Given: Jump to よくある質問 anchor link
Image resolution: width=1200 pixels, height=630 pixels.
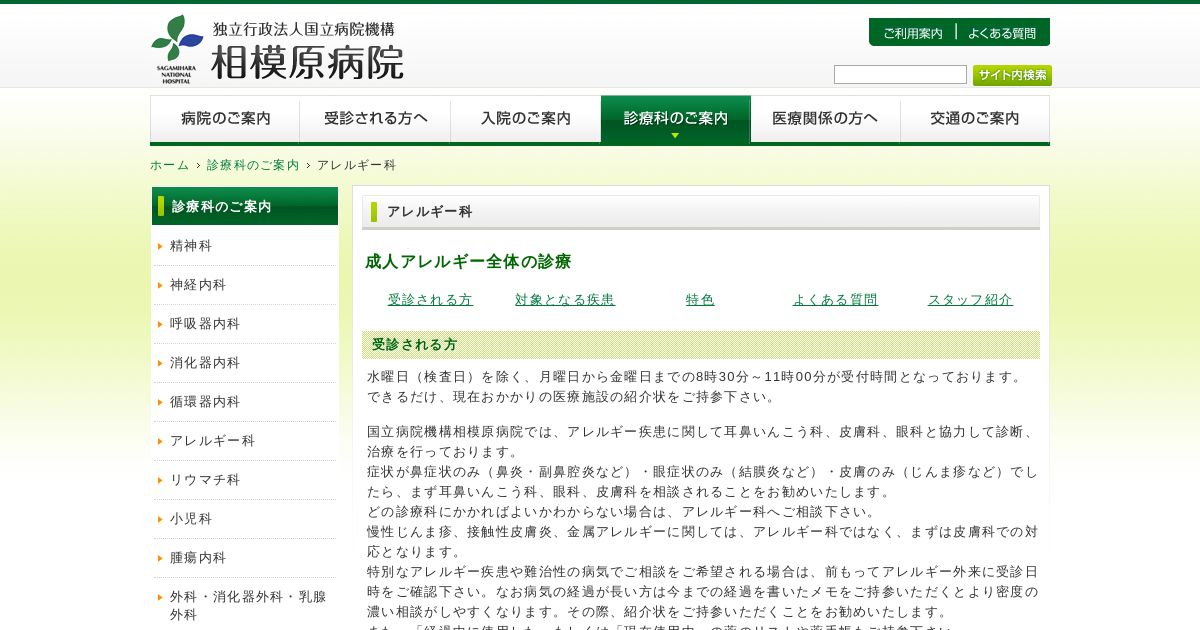Looking at the screenshot, I should point(835,300).
